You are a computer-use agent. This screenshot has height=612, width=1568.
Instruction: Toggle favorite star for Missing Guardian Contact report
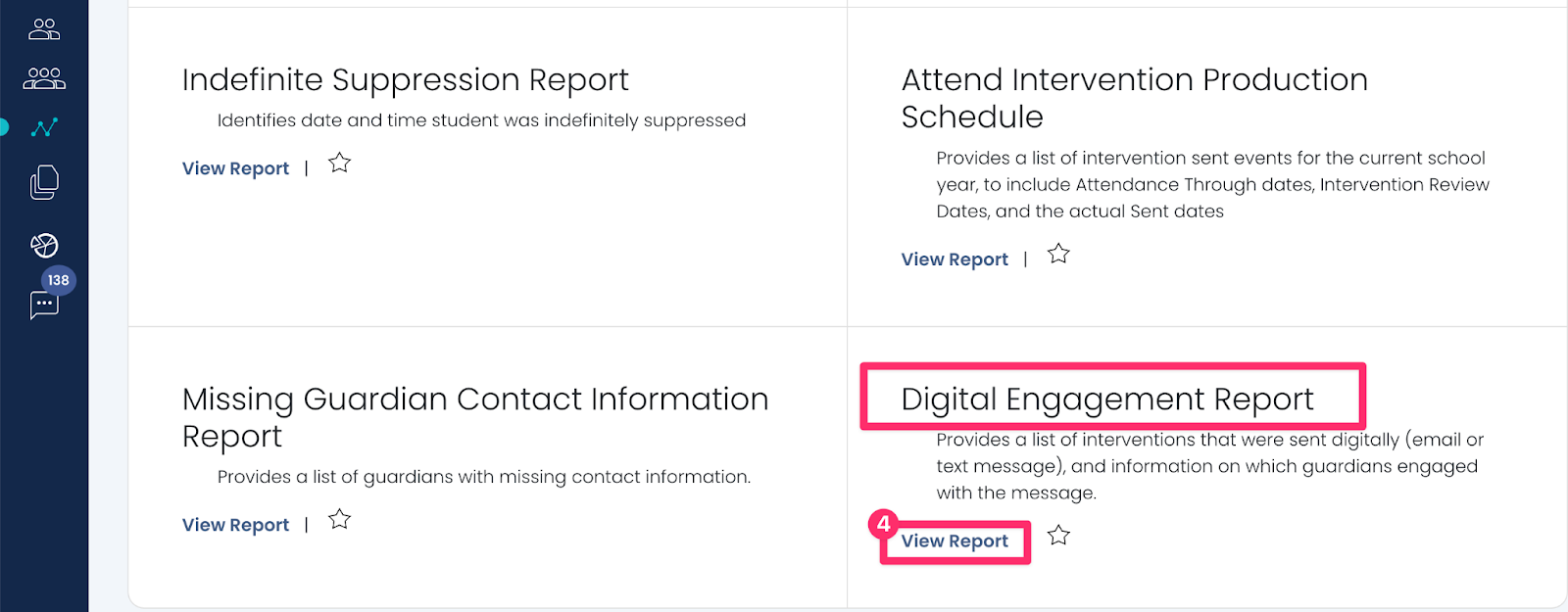point(340,519)
